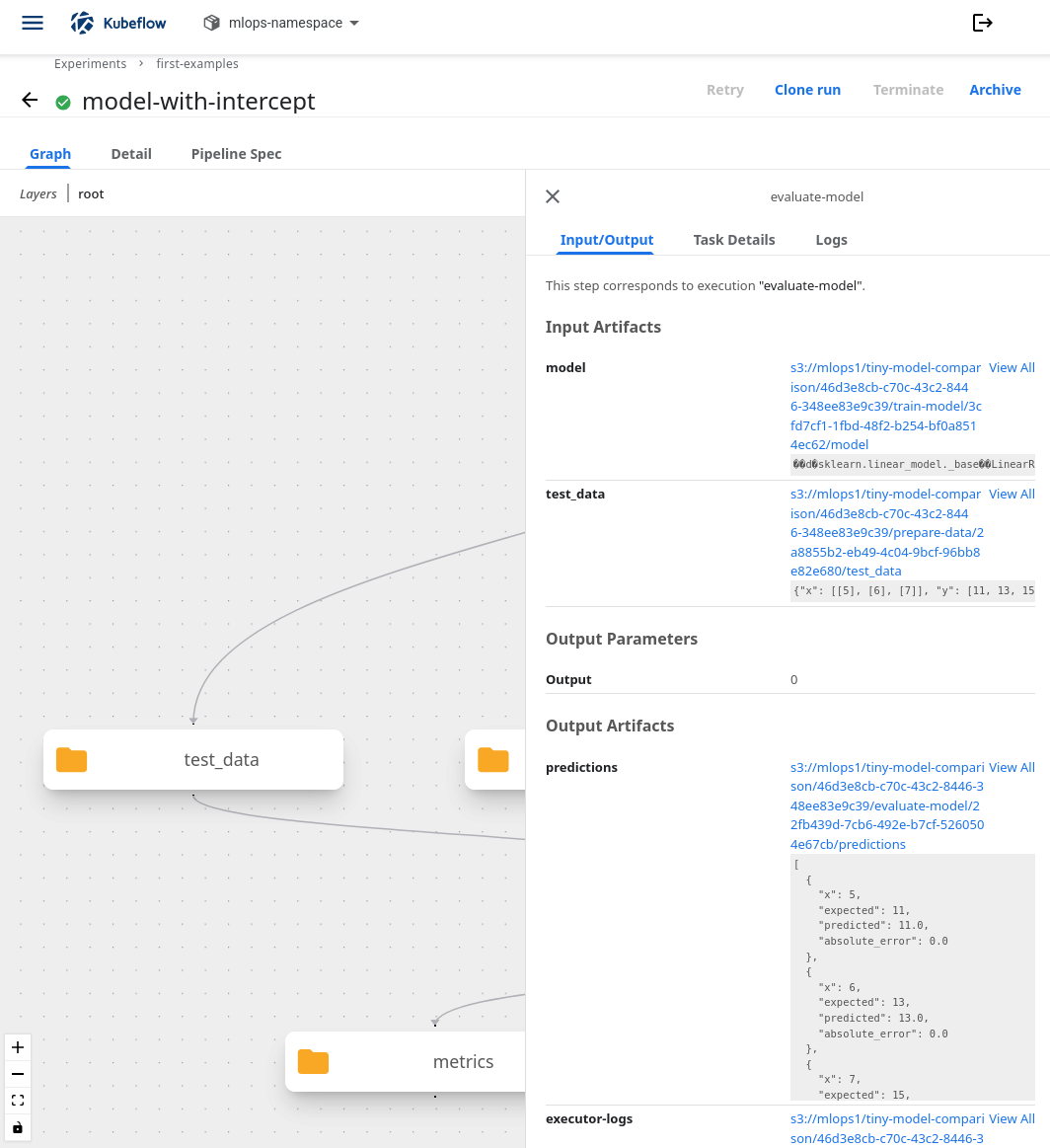Click the Kubeflow logo

click(x=118, y=23)
